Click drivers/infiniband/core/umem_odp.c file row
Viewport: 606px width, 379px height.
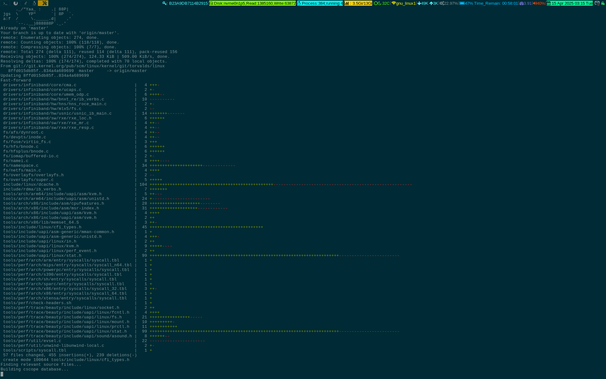84,94
